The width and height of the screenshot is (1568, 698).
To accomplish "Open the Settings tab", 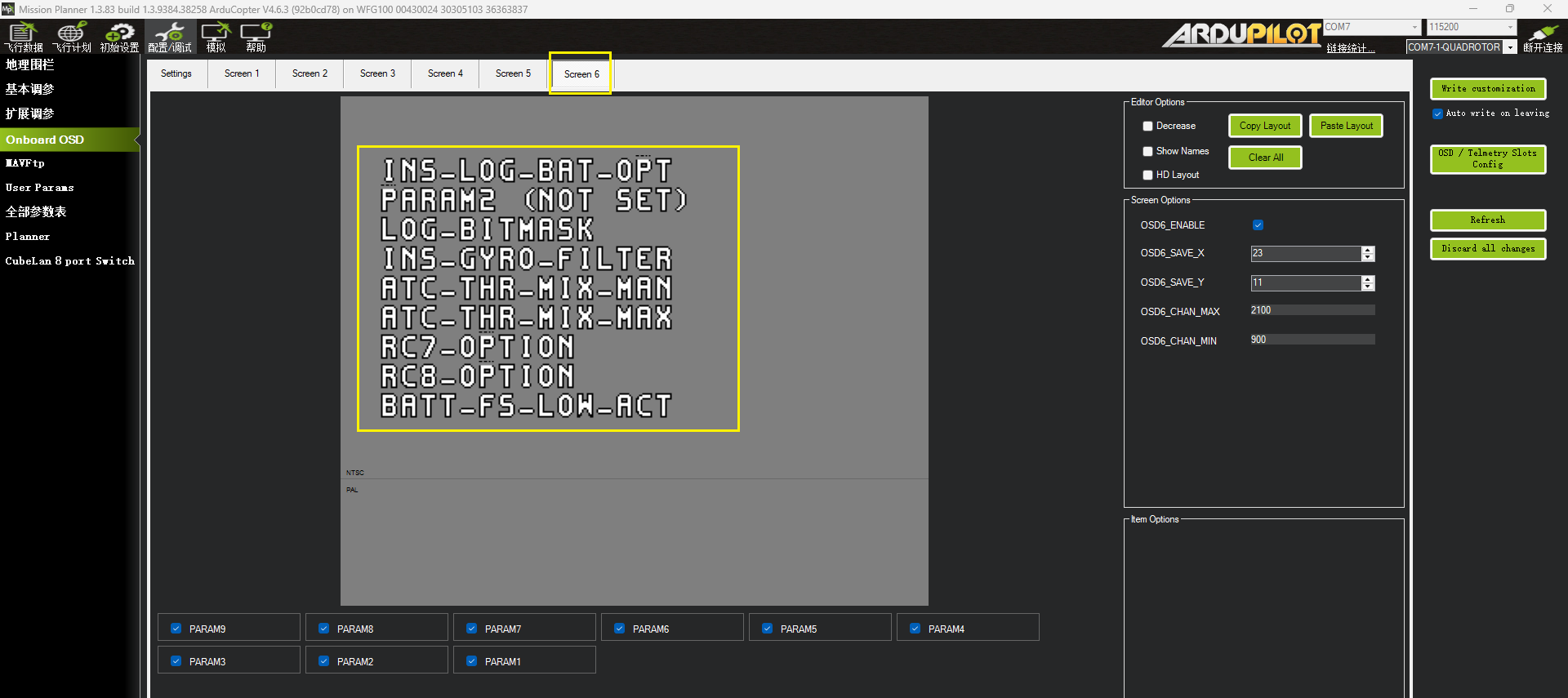I will pyautogui.click(x=176, y=73).
